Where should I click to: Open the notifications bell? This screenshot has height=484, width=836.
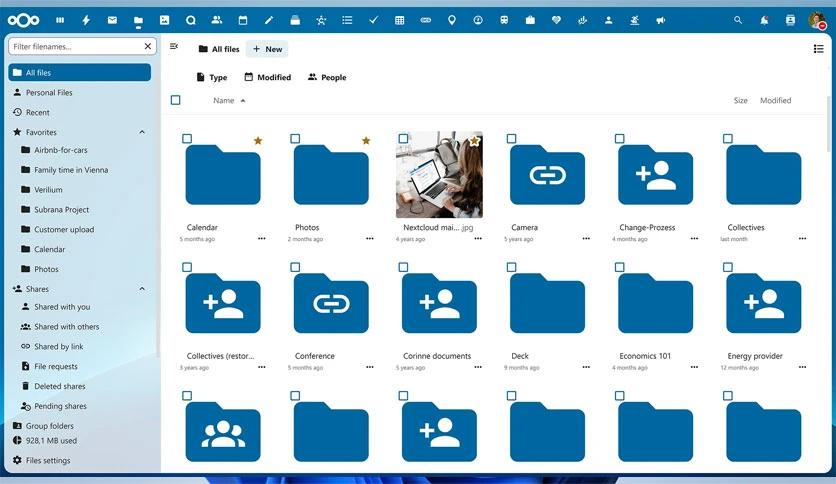764,20
